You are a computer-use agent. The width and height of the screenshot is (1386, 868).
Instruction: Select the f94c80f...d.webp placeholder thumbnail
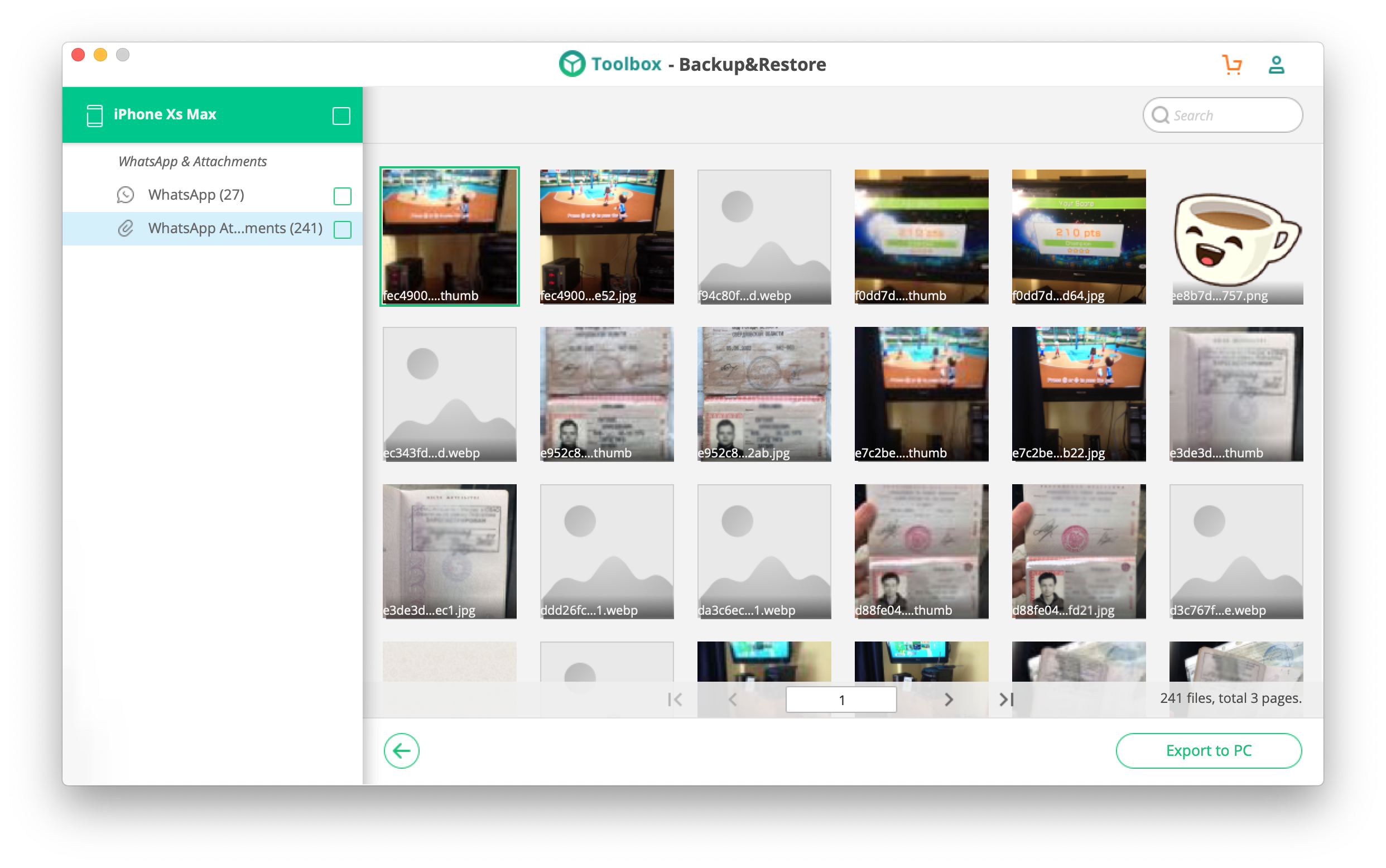764,237
